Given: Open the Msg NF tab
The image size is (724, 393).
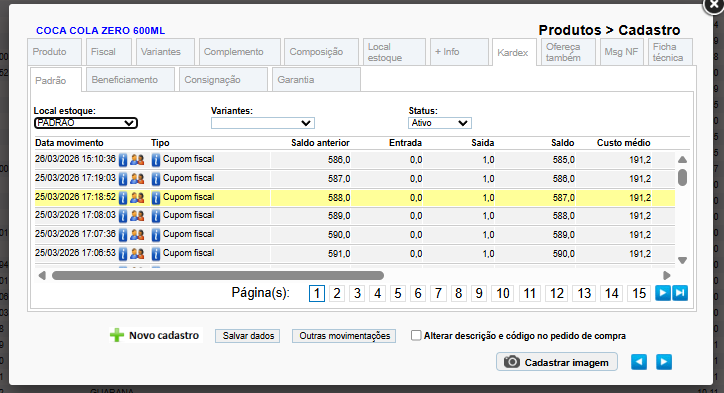Looking at the screenshot, I should (x=621, y=52).
